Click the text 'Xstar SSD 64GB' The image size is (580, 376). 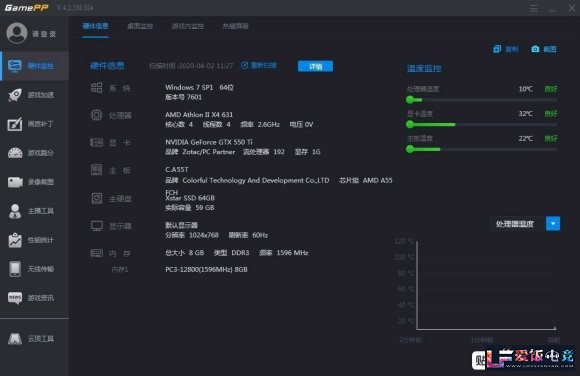pyautogui.click(x=190, y=198)
